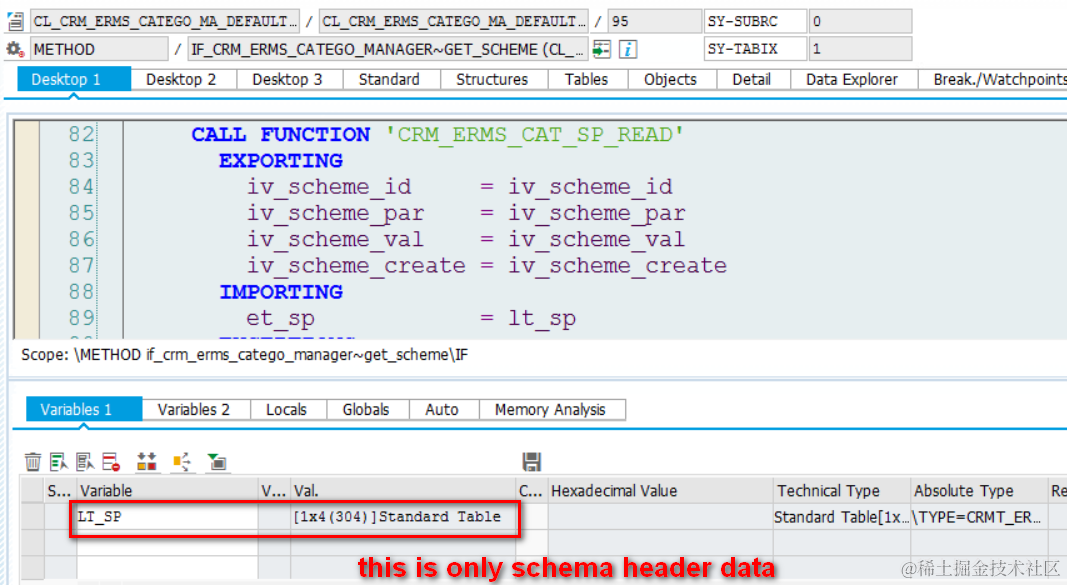Click the SY-TABIX value 1 field
Screen dimensions: 1067x585
point(859,49)
